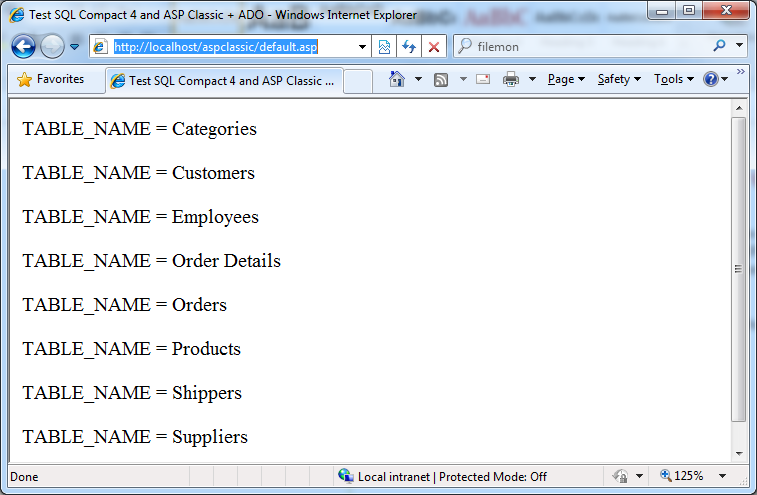Click Local intranet security zone status
The width and height of the screenshot is (757, 495).
point(443,477)
